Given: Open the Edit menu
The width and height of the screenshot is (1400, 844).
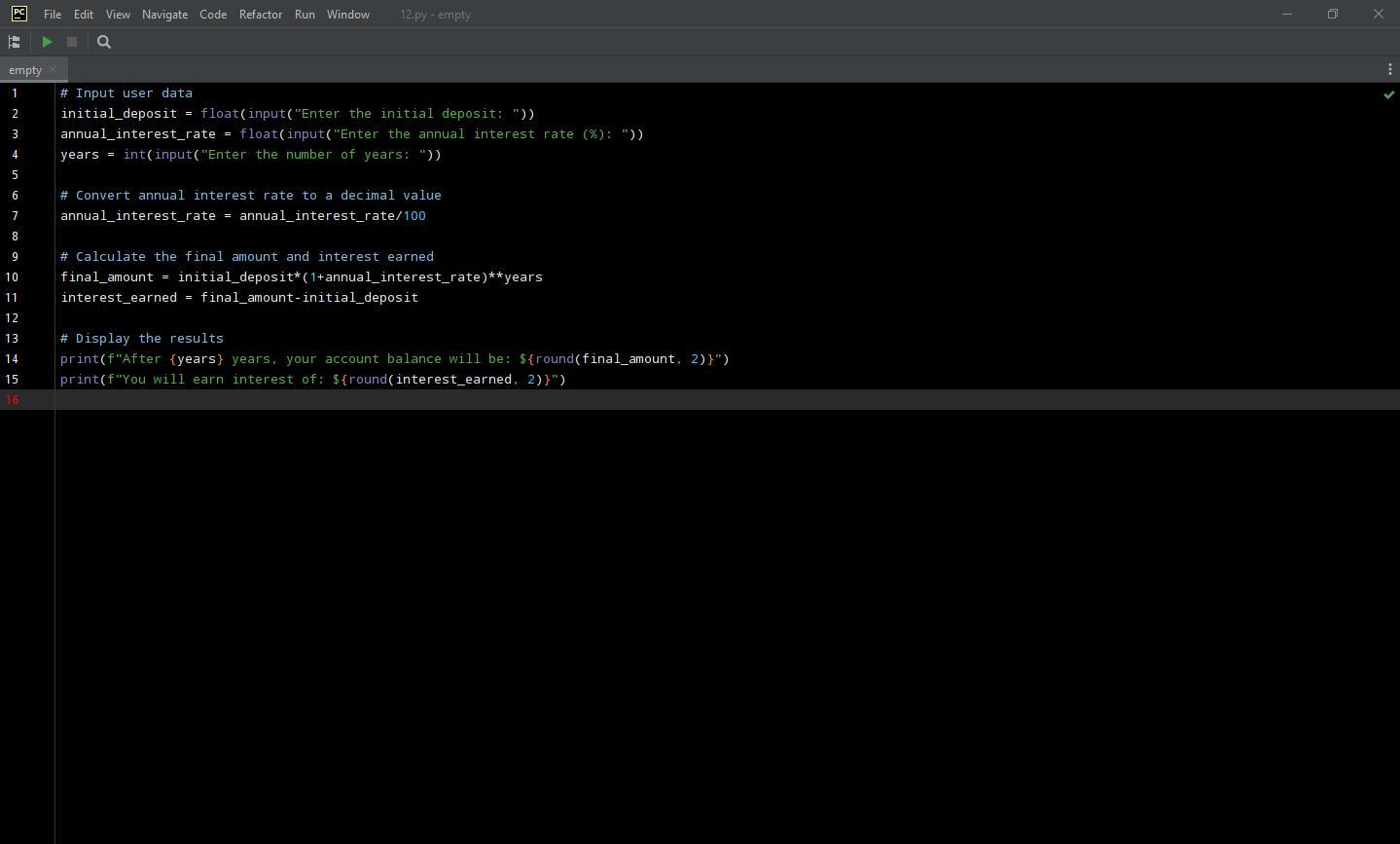Looking at the screenshot, I should 84,15.
